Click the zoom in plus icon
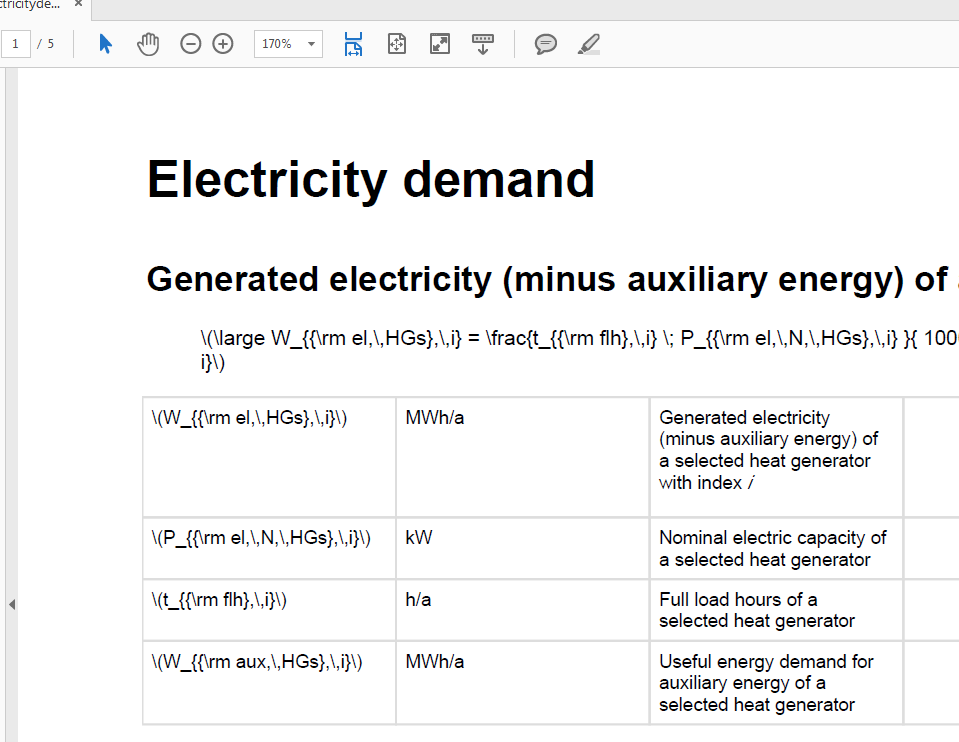This screenshot has height=742, width=959. pyautogui.click(x=223, y=44)
